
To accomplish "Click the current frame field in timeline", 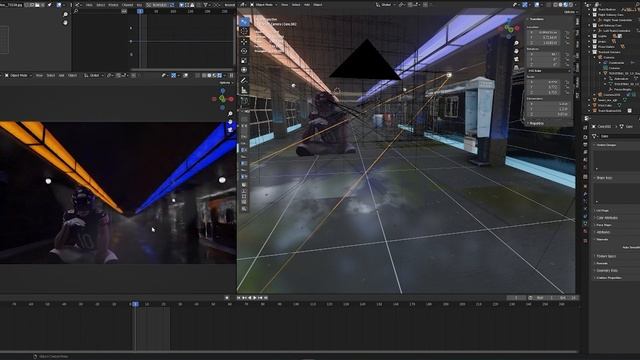I will [x=516, y=298].
